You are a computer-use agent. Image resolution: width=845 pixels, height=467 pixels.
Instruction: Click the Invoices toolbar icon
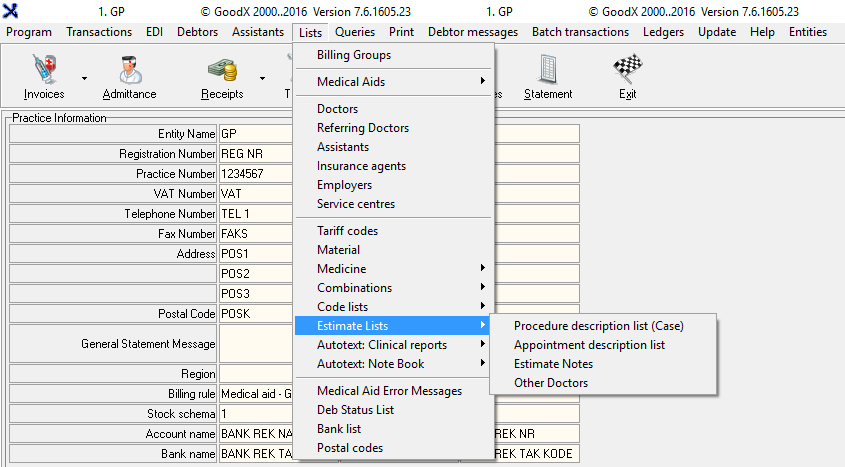43,70
